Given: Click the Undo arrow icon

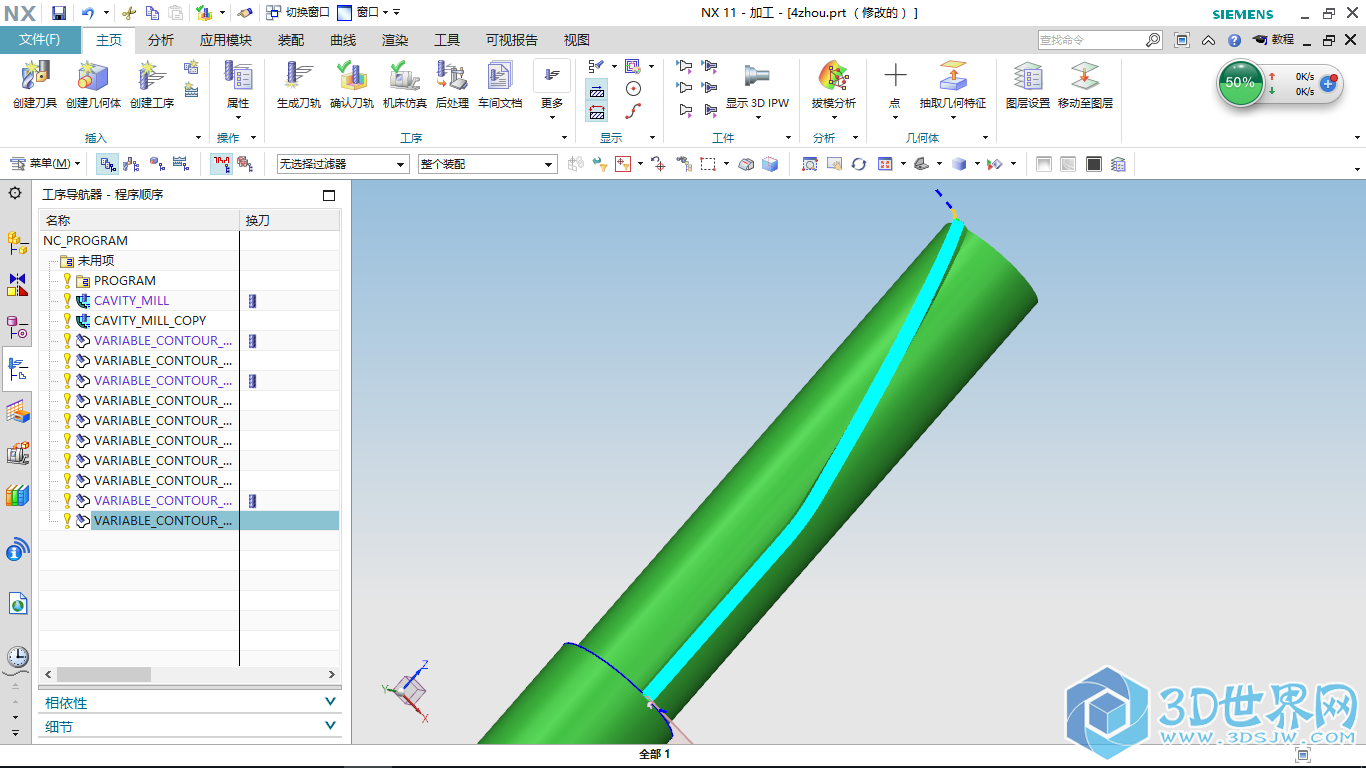Looking at the screenshot, I should 88,13.
